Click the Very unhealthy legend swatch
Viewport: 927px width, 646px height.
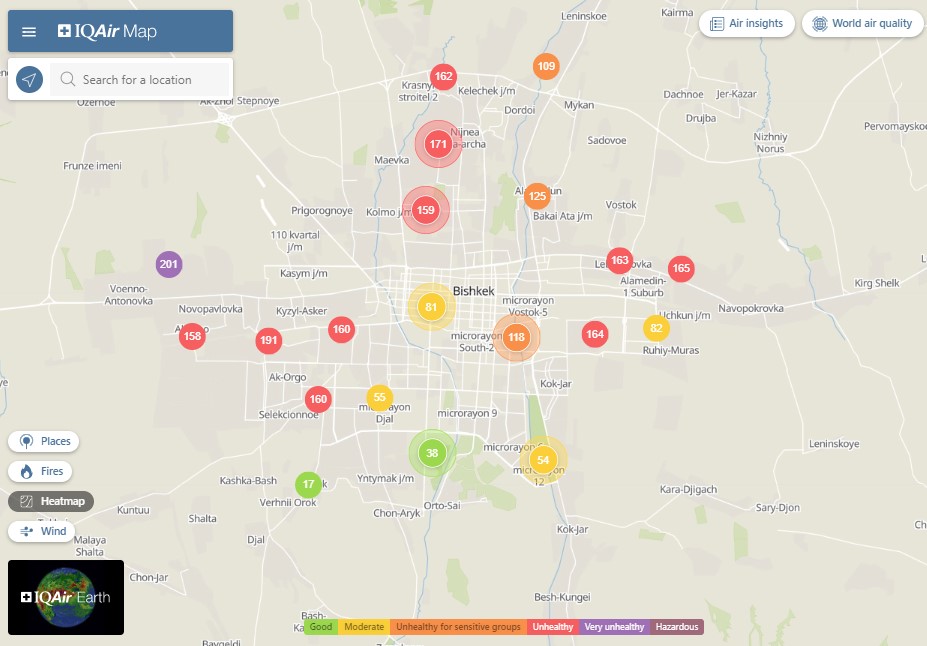tap(614, 627)
